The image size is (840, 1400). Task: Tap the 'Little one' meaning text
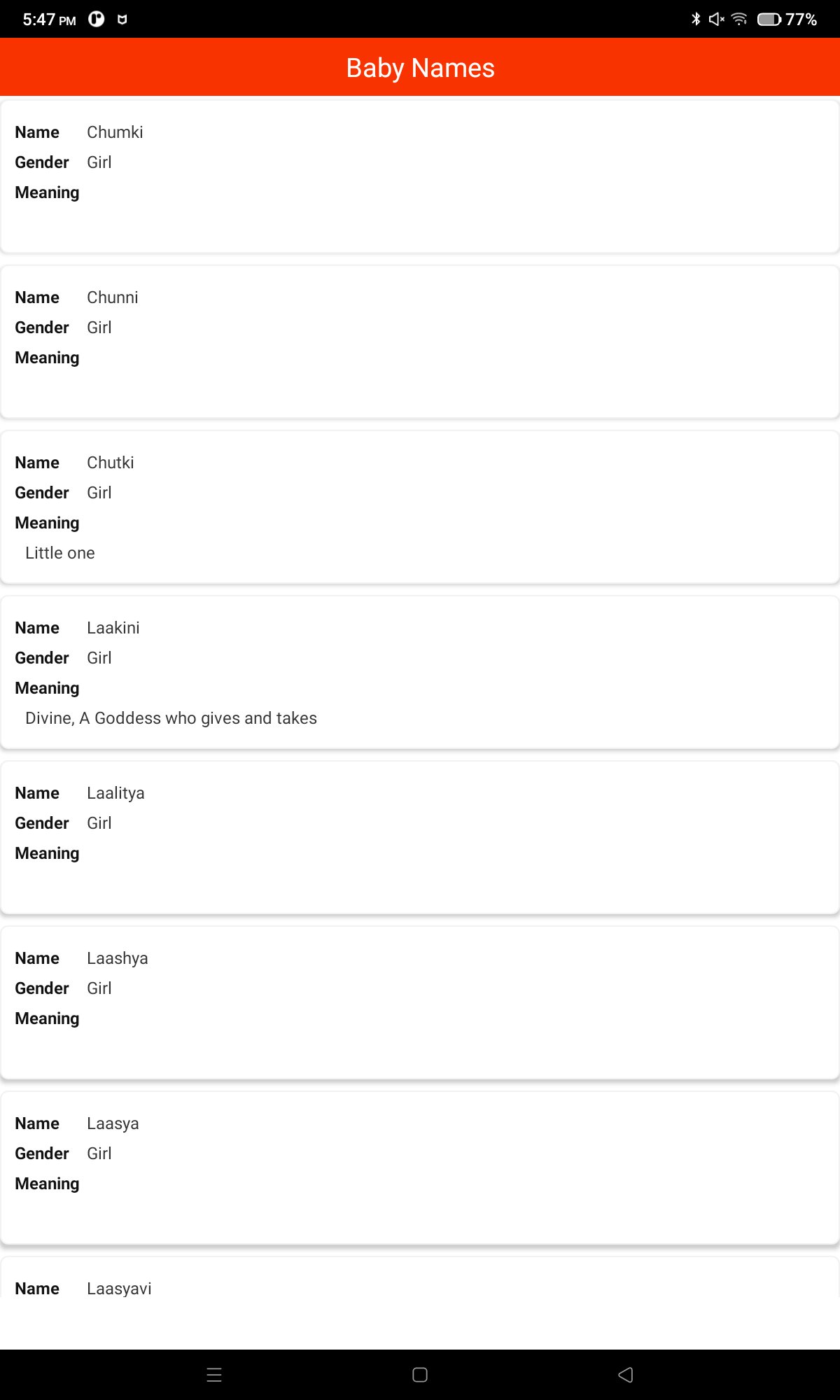[x=60, y=553]
